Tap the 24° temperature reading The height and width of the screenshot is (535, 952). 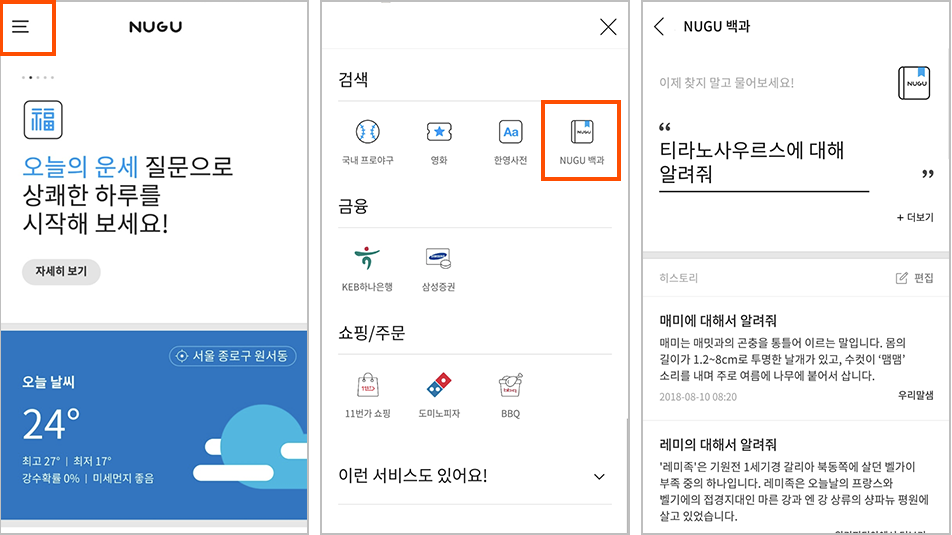[51, 424]
